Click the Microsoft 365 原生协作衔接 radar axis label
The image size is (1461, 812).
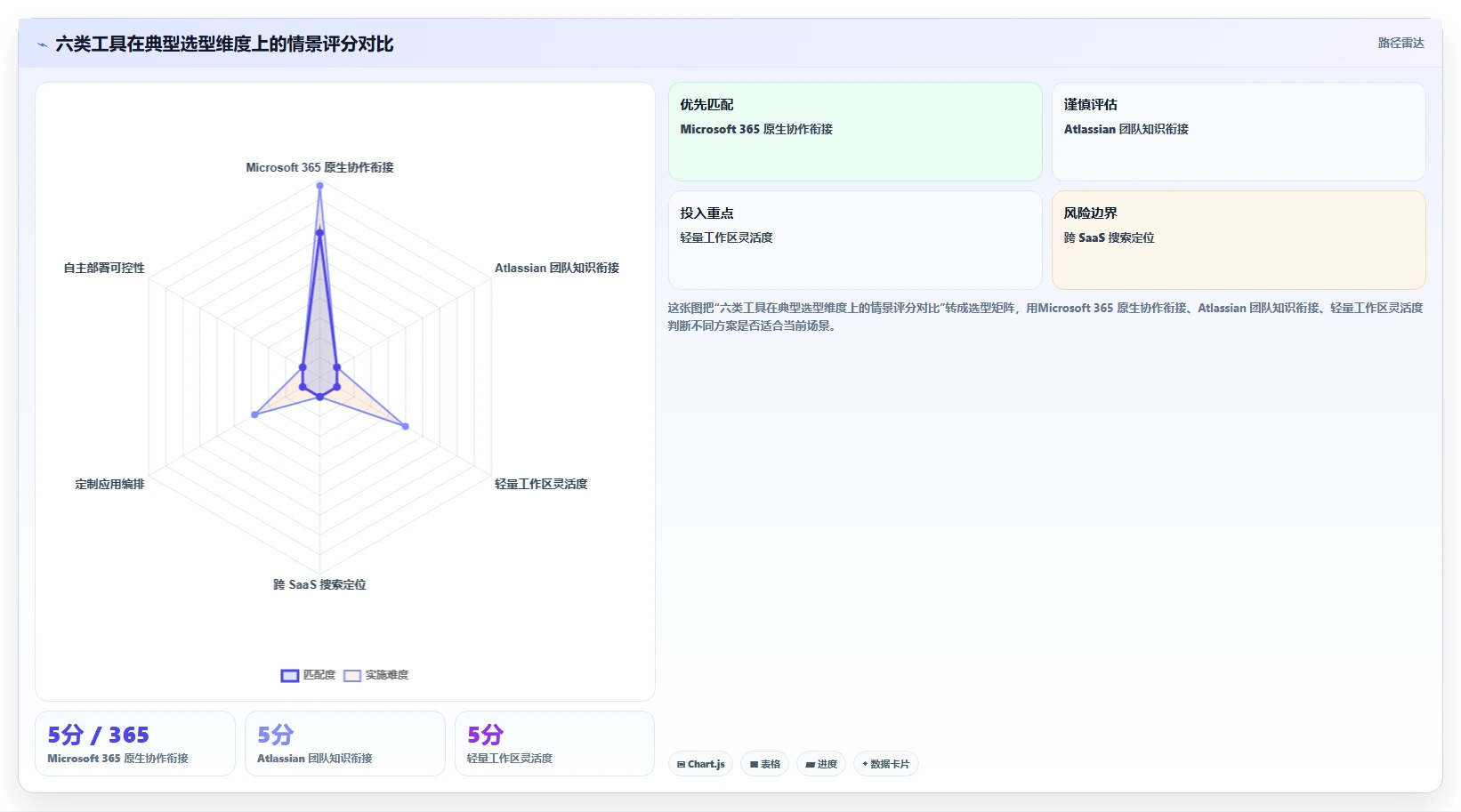click(319, 167)
